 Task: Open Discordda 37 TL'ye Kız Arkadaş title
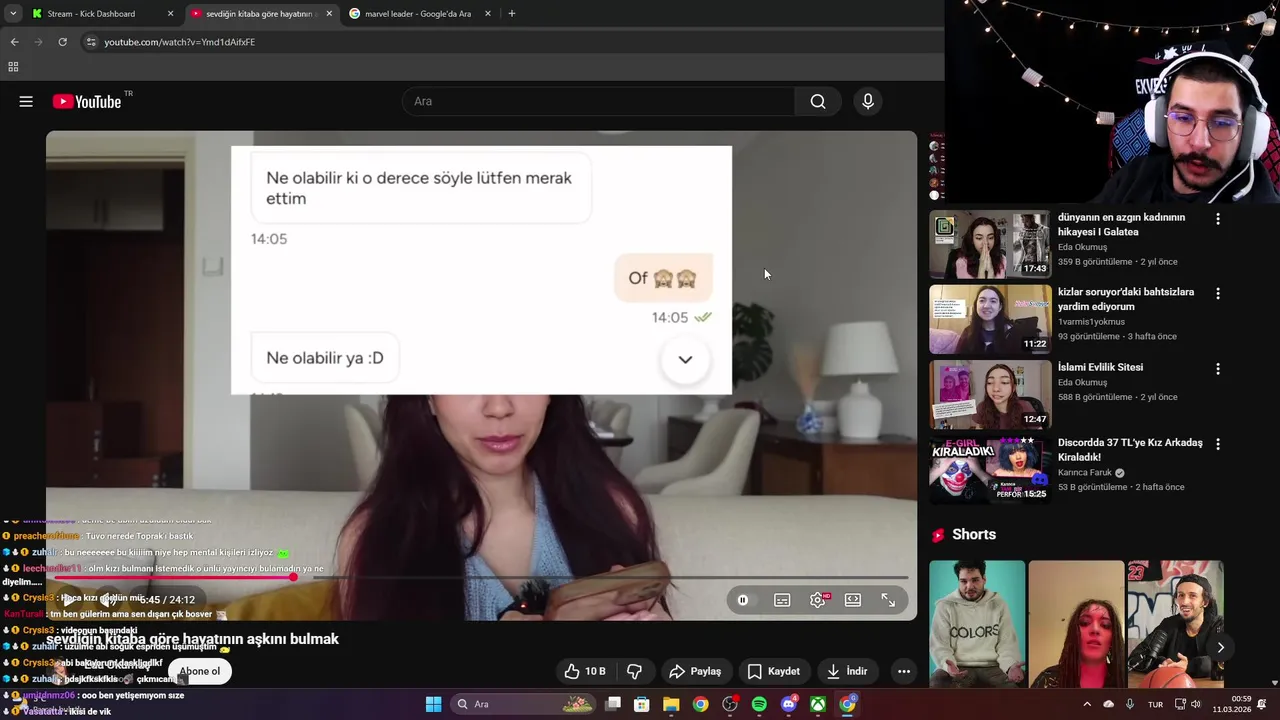[1130, 450]
